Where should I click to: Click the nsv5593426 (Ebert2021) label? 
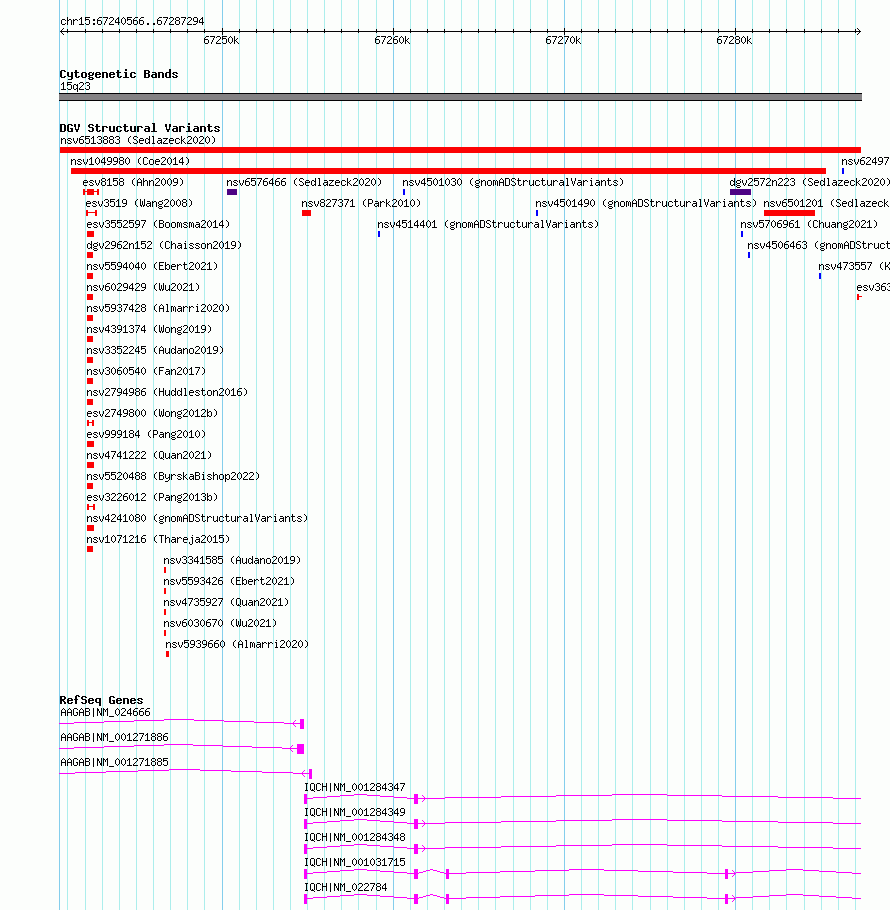click(x=229, y=581)
